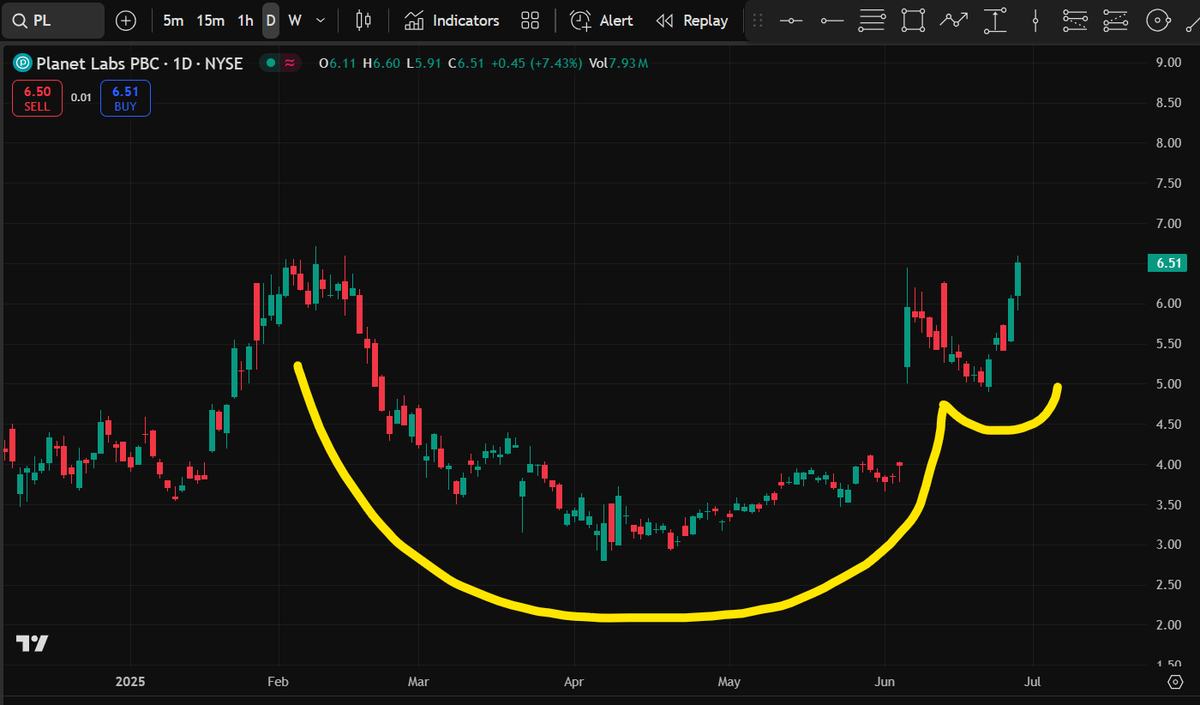Click the 9.00 price scale label
The width and height of the screenshot is (1200, 705).
coord(1169,62)
